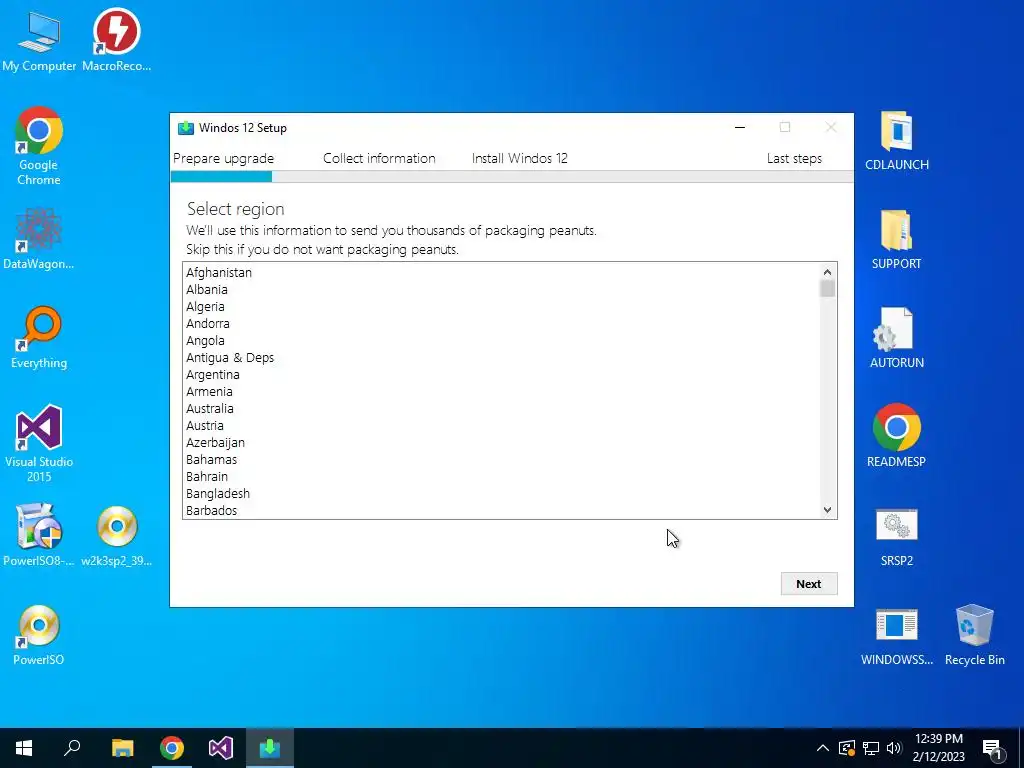The image size is (1024, 768).
Task: Click region list scroll down arrow
Action: coord(827,510)
